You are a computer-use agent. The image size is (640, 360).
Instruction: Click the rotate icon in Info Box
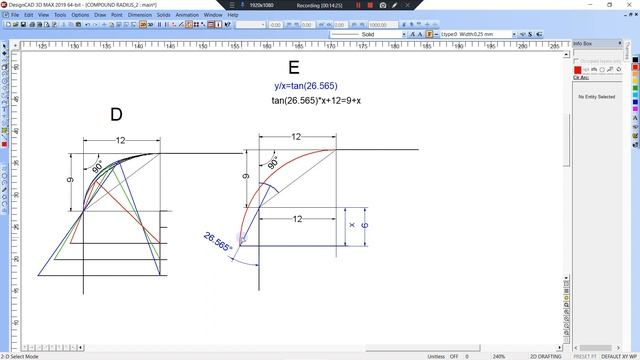(619, 70)
